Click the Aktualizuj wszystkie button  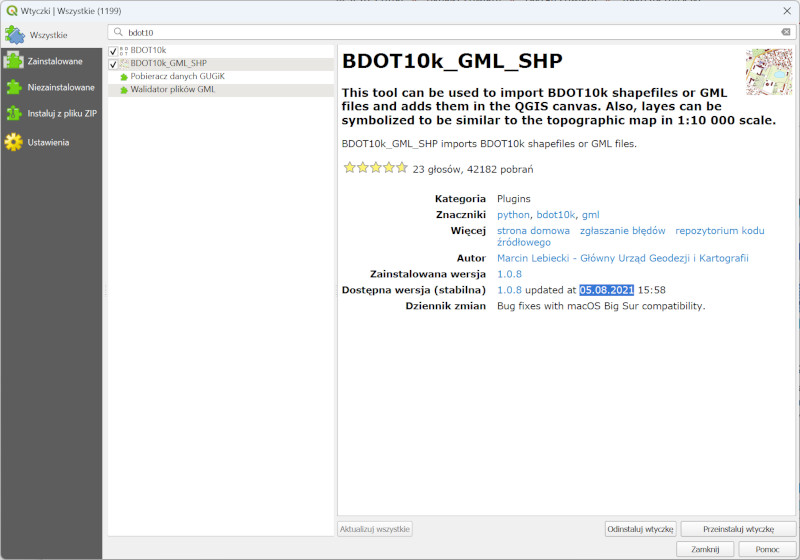(374, 529)
